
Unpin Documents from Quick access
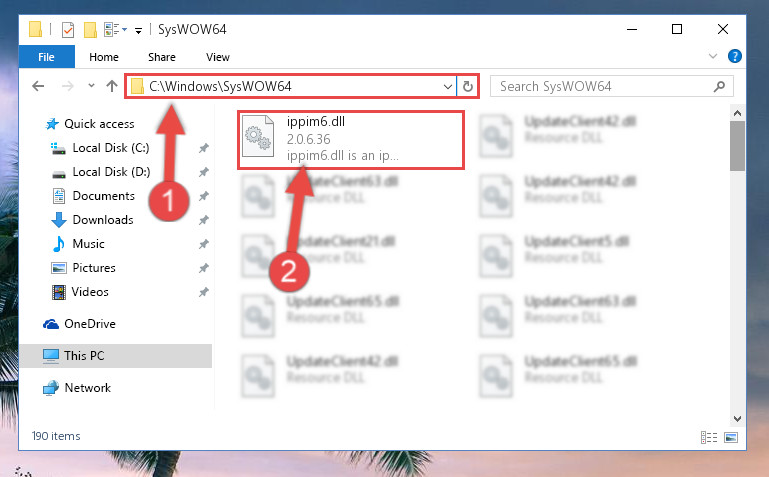tap(204, 196)
